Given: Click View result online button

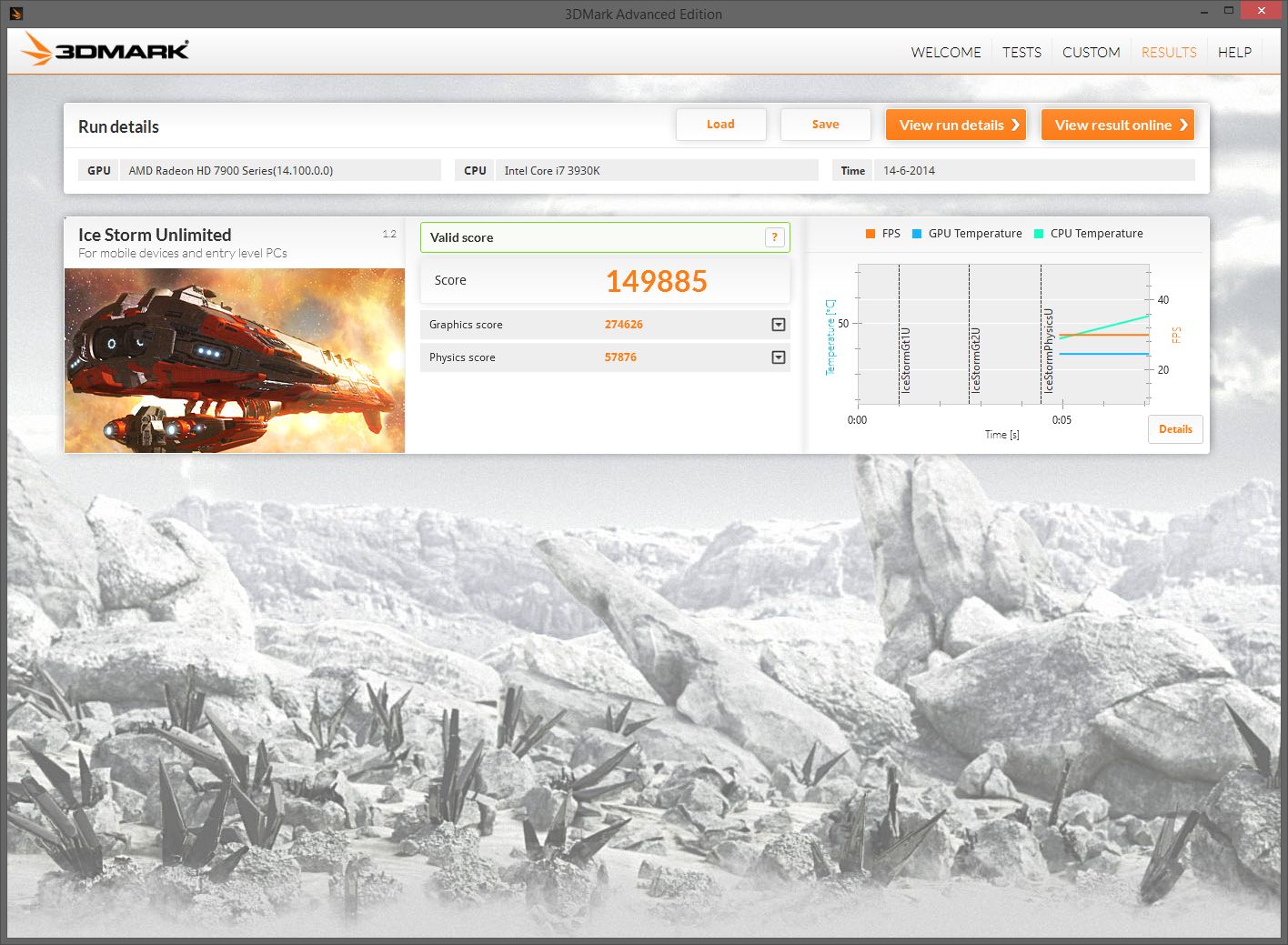Looking at the screenshot, I should tap(1118, 126).
